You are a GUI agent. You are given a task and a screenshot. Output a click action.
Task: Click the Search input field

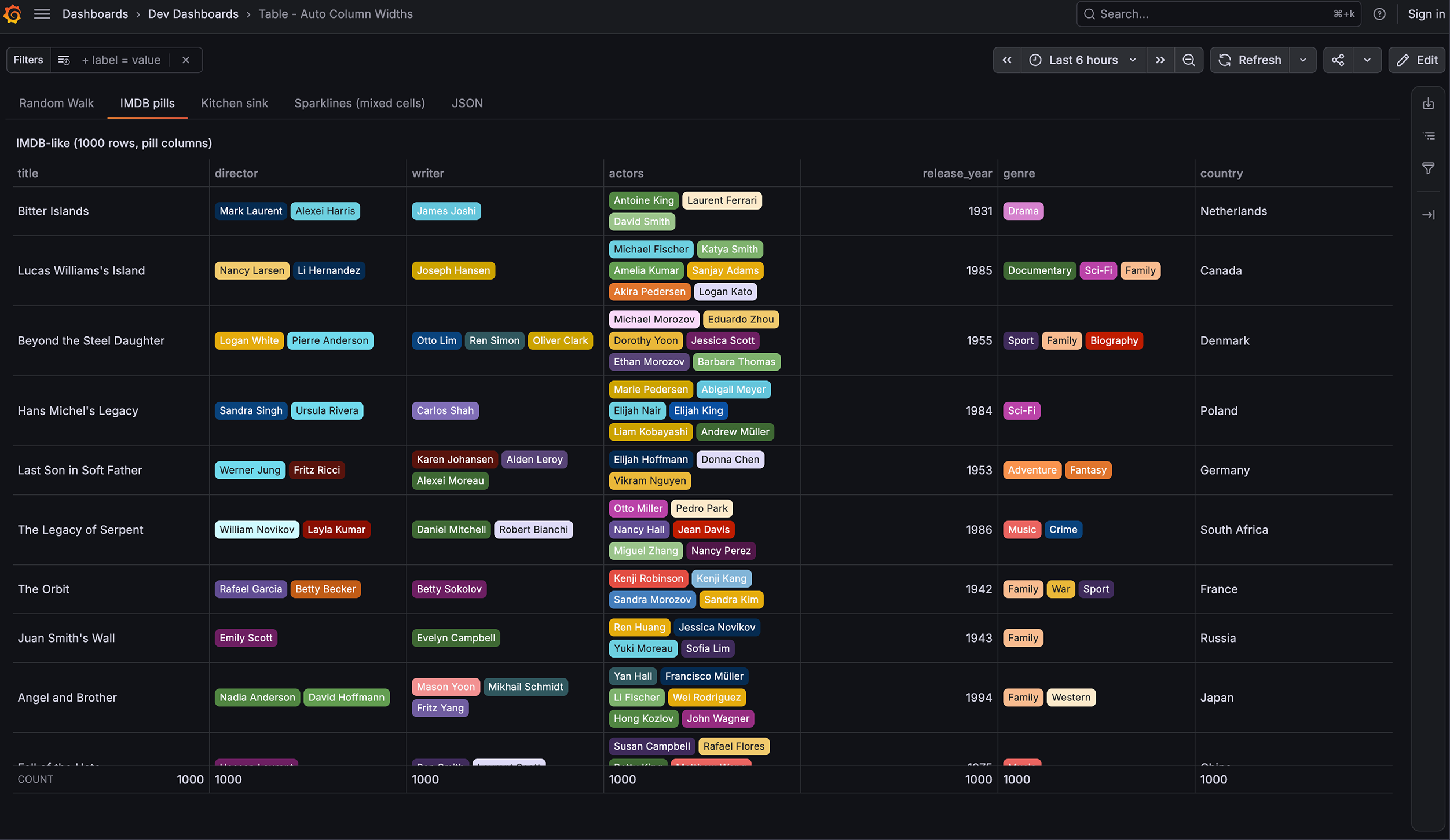[x=1218, y=14]
